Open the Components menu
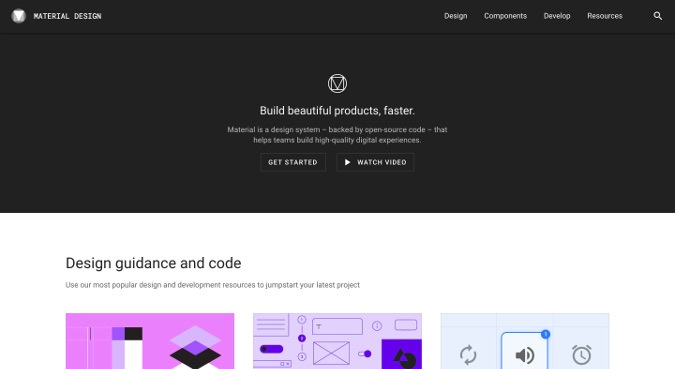This screenshot has width=675, height=369. (505, 16)
